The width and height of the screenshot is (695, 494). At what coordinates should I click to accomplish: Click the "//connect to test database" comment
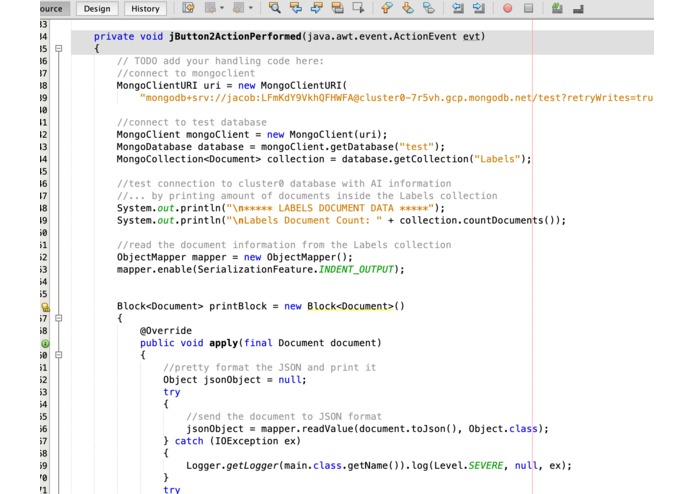tap(192, 122)
